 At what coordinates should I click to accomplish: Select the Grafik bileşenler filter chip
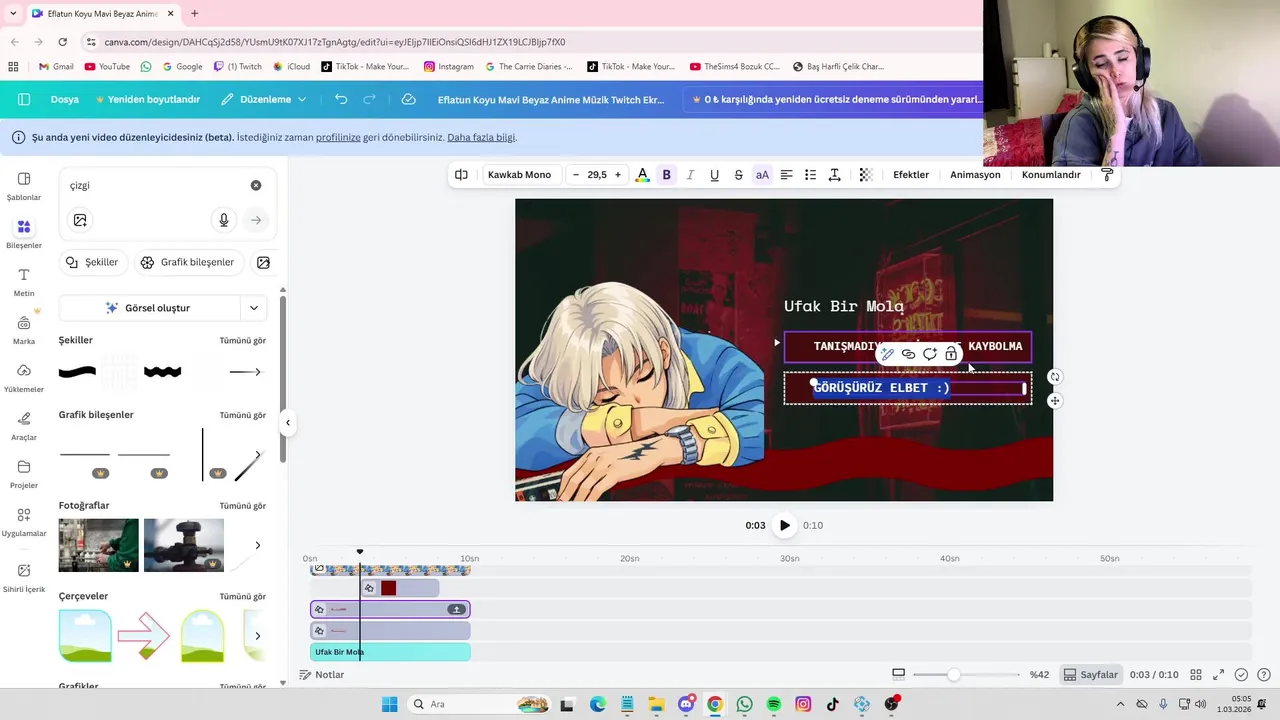click(x=188, y=262)
